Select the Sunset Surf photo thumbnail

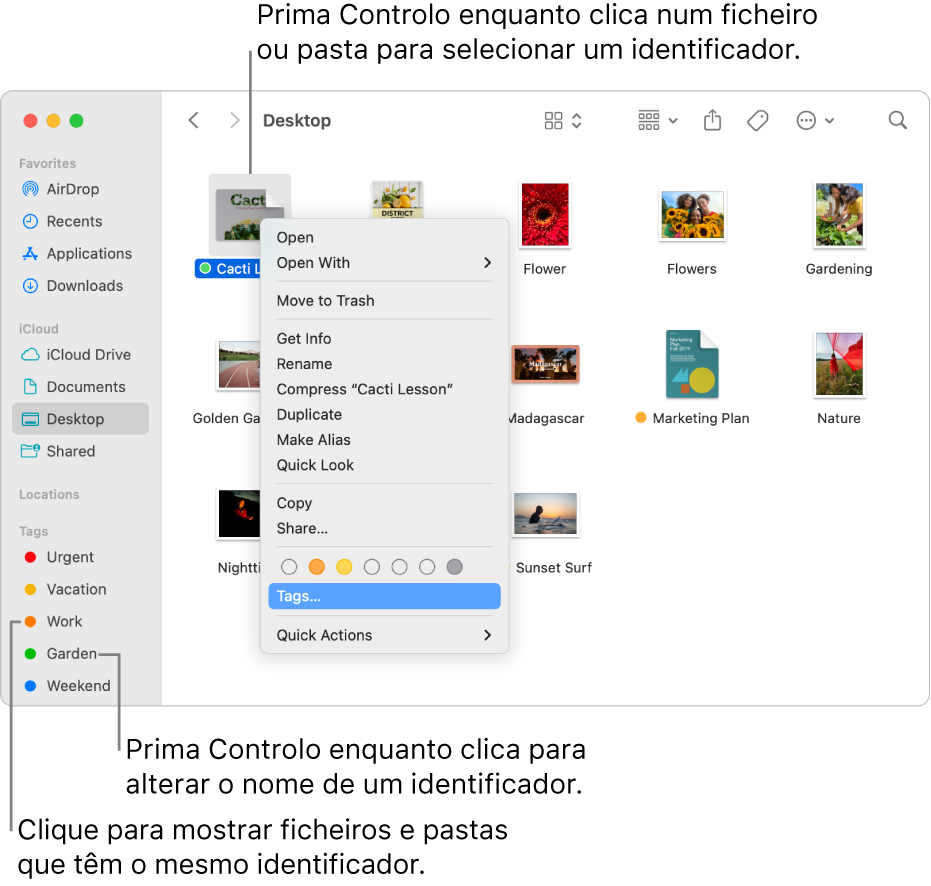coord(545,514)
